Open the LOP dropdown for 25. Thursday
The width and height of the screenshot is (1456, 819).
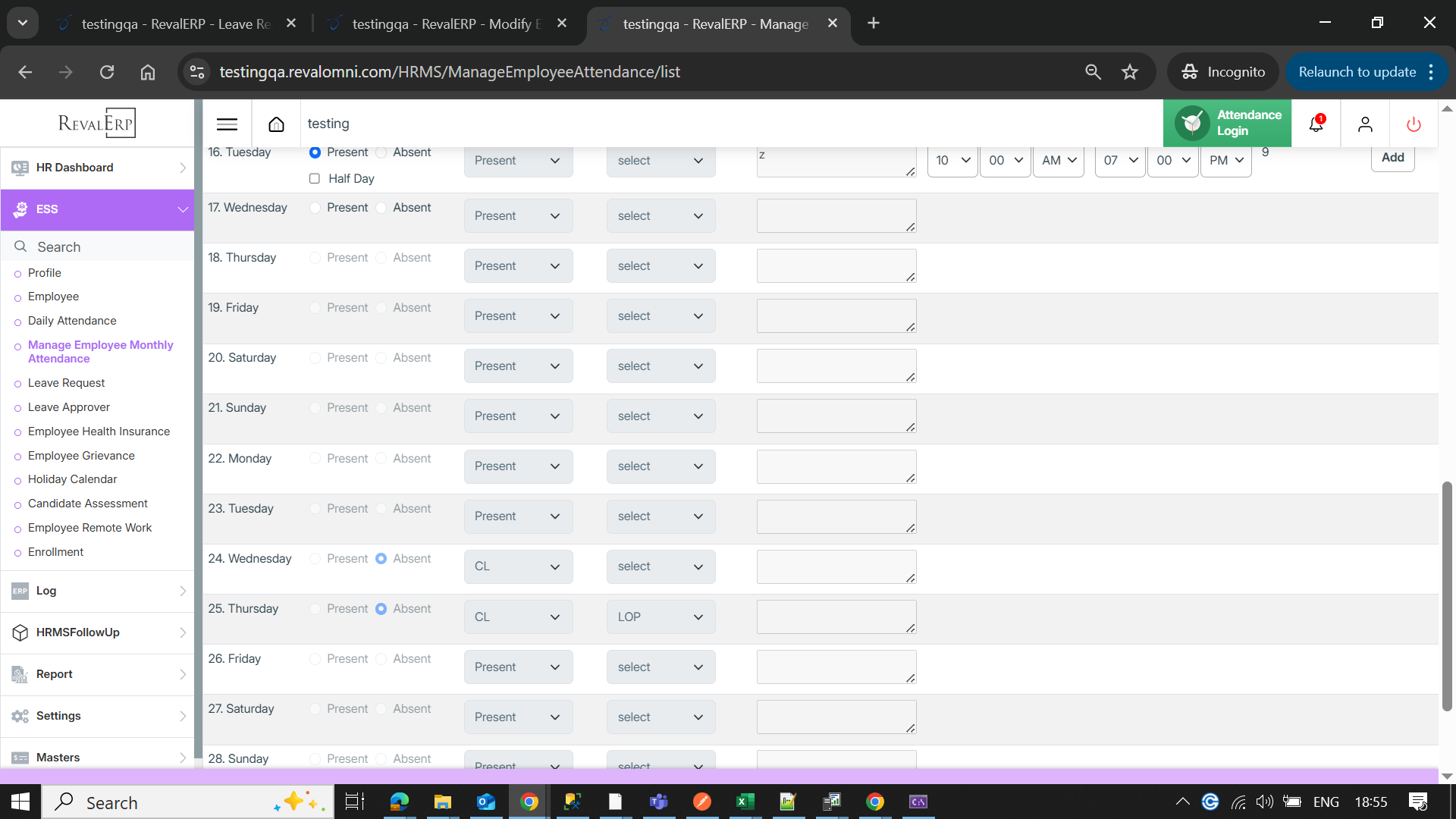[x=661, y=617]
